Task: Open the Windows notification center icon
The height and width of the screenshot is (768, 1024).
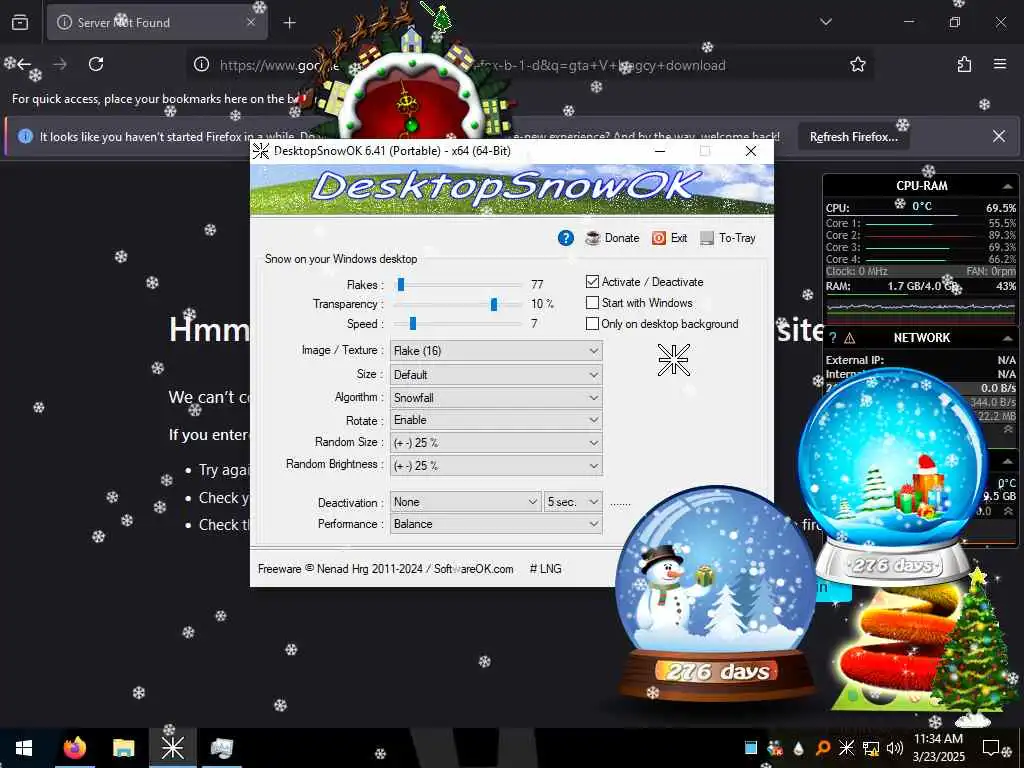Action: point(991,748)
